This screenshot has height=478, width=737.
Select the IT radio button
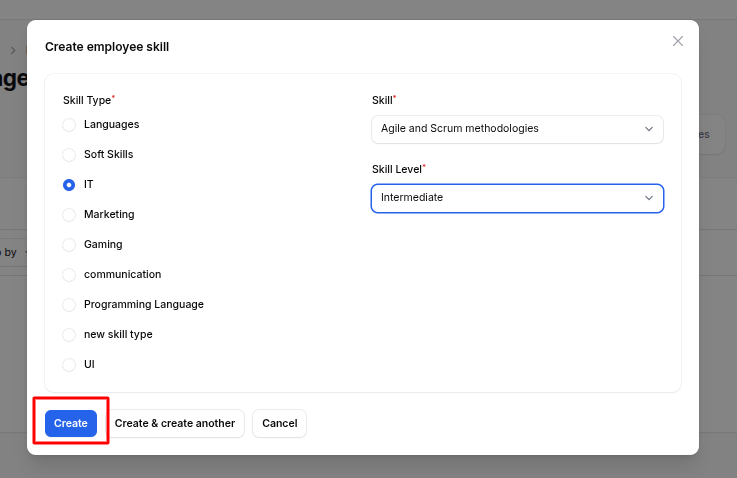[69, 185]
